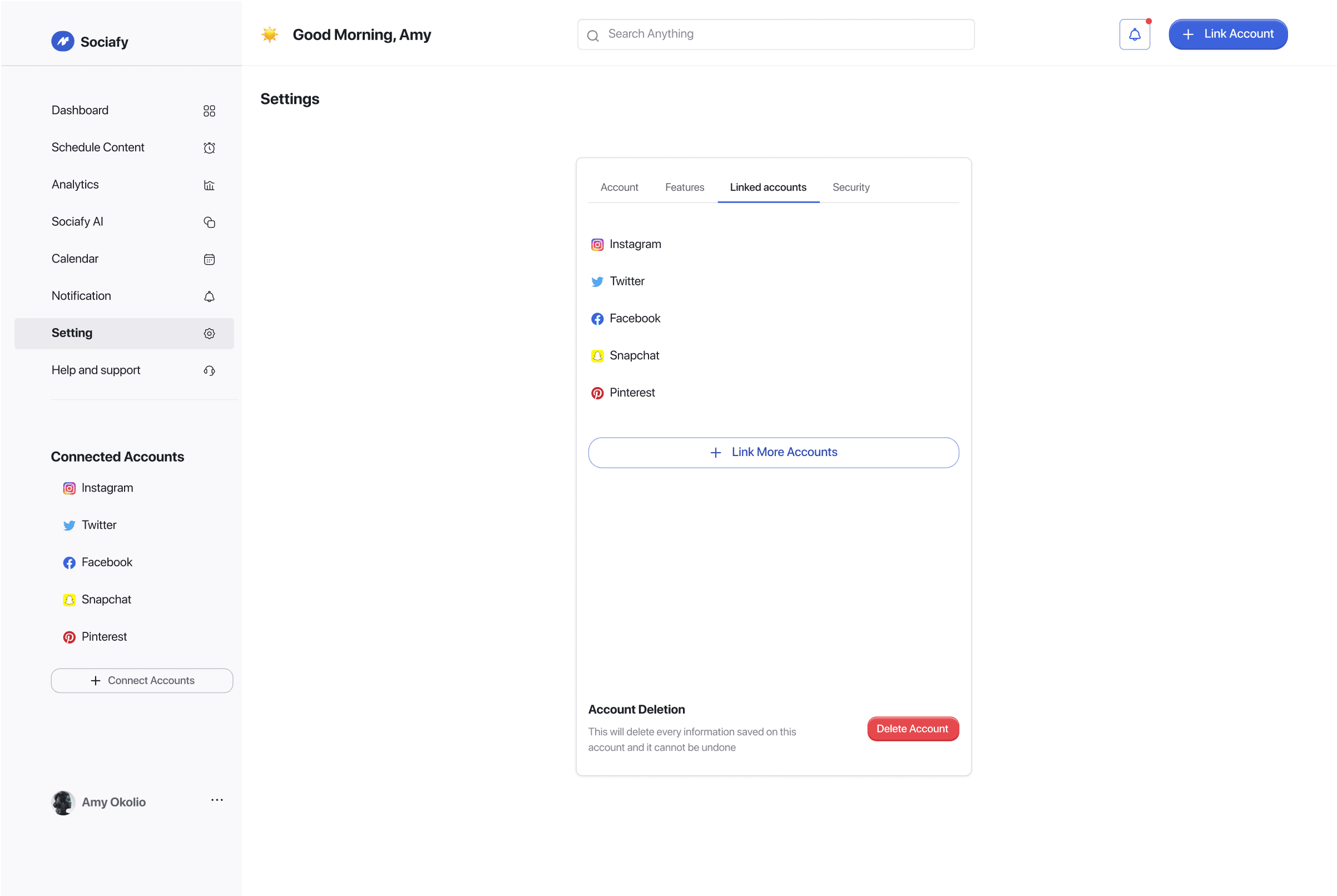The width and height of the screenshot is (1337, 896).
Task: Select the Account tab
Action: point(619,187)
